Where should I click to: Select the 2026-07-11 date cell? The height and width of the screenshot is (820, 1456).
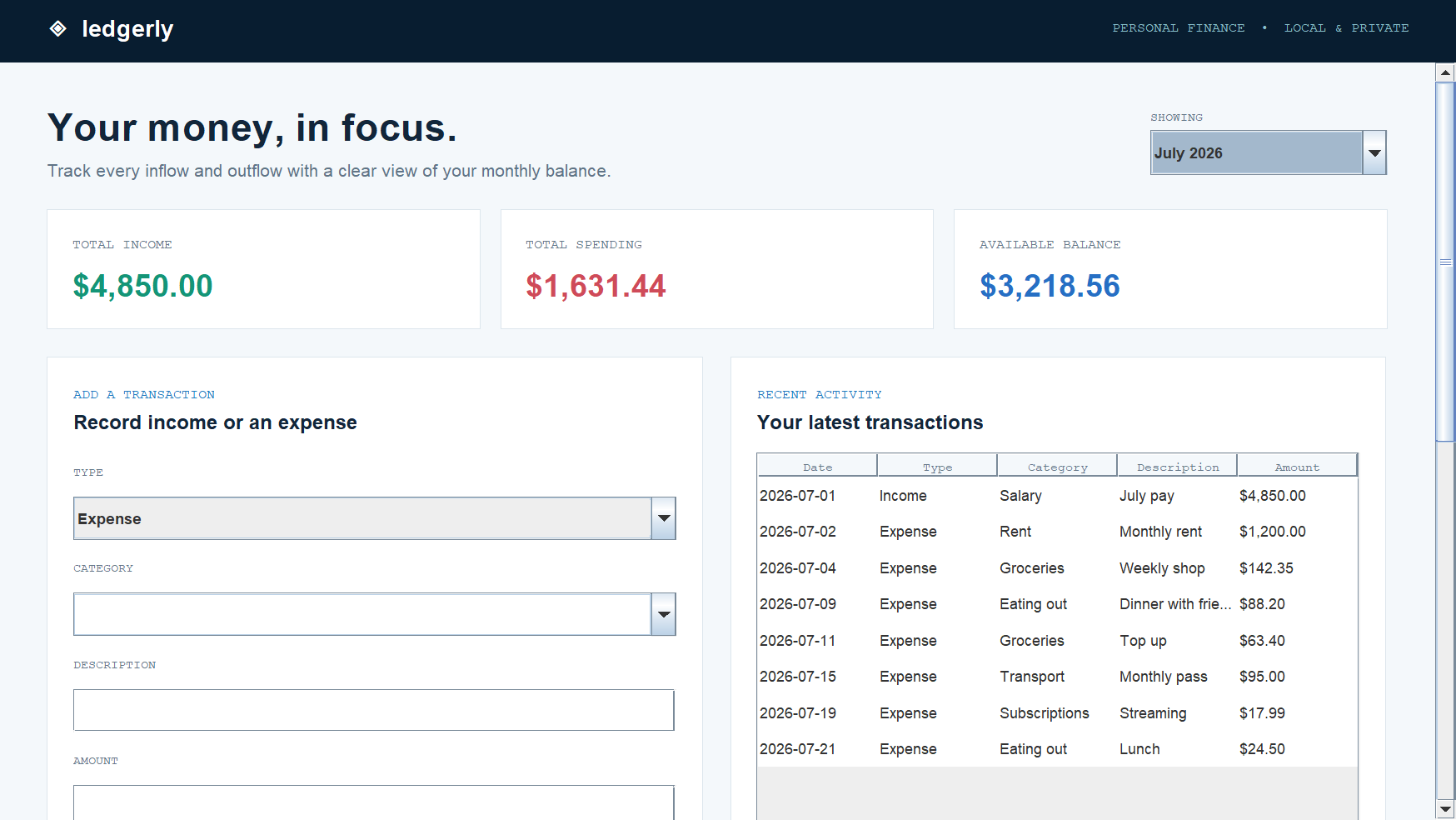817,641
